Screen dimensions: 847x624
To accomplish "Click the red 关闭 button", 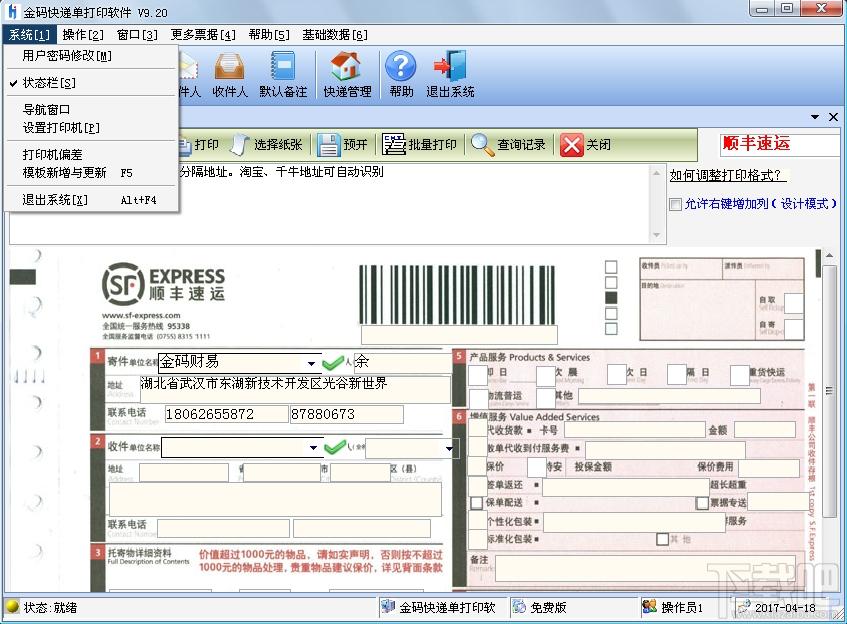I will pyautogui.click(x=586, y=144).
